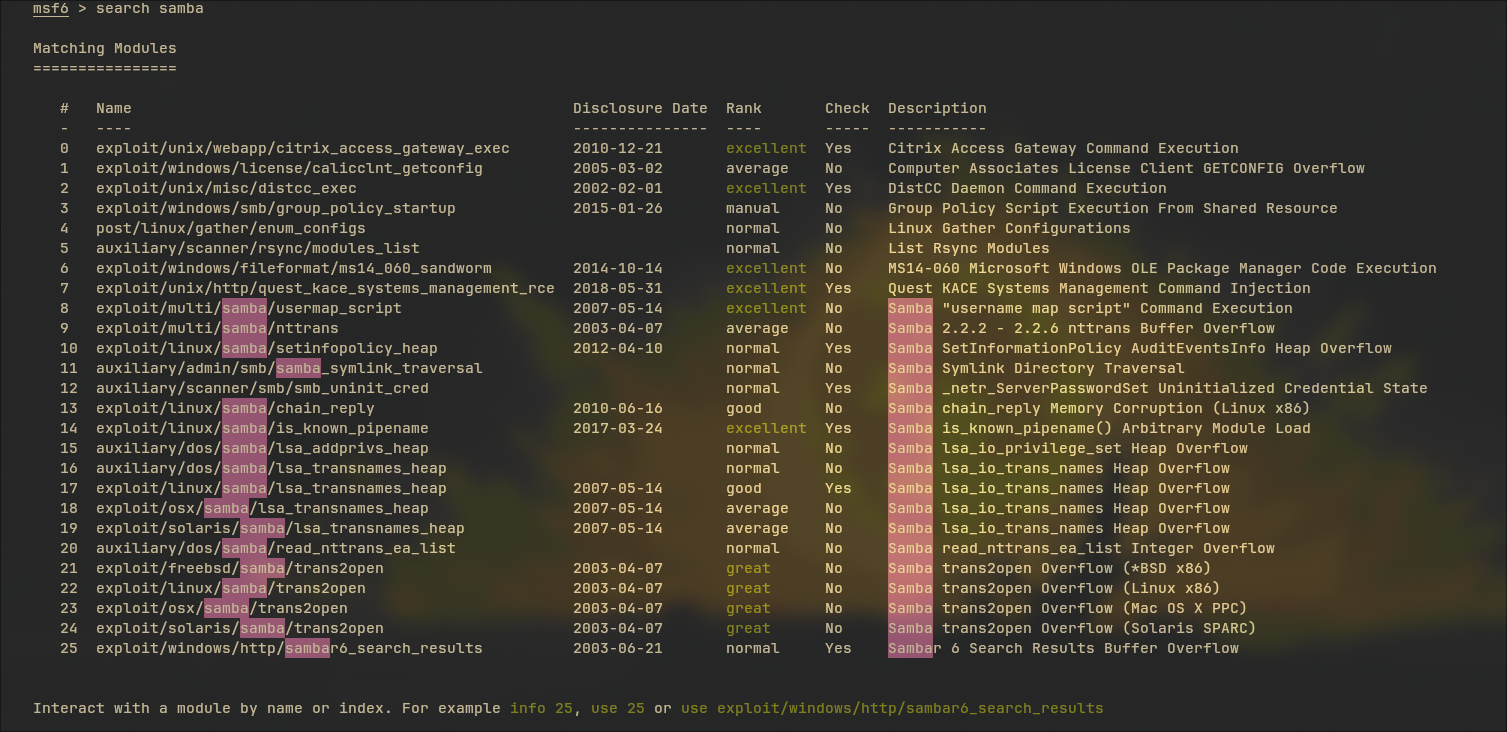Viewport: 1507px width, 732px height.
Task: Select module name exploit/linux/samba/is_known_pipename
Action: 262,428
